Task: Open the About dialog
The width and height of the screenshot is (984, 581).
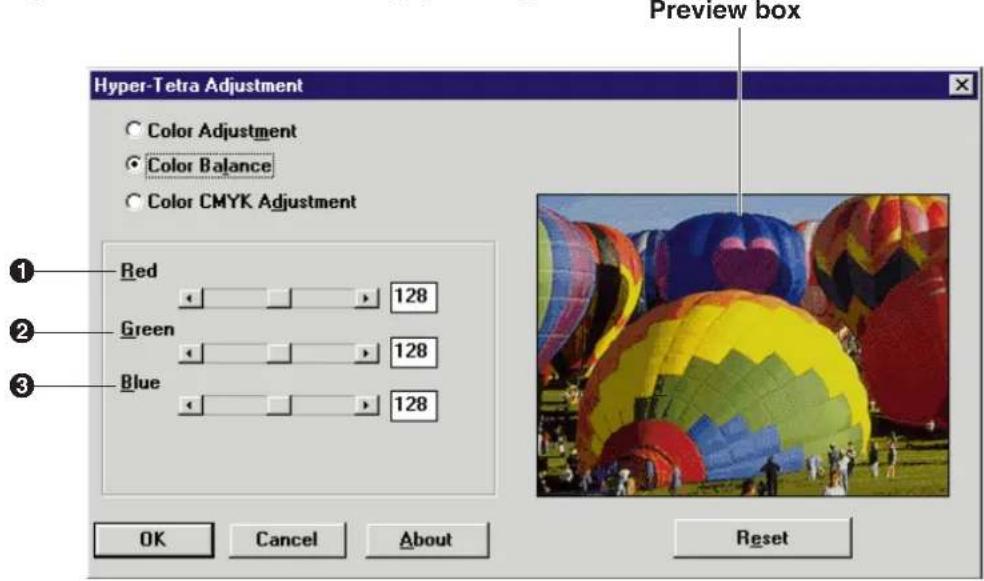Action: tap(427, 540)
